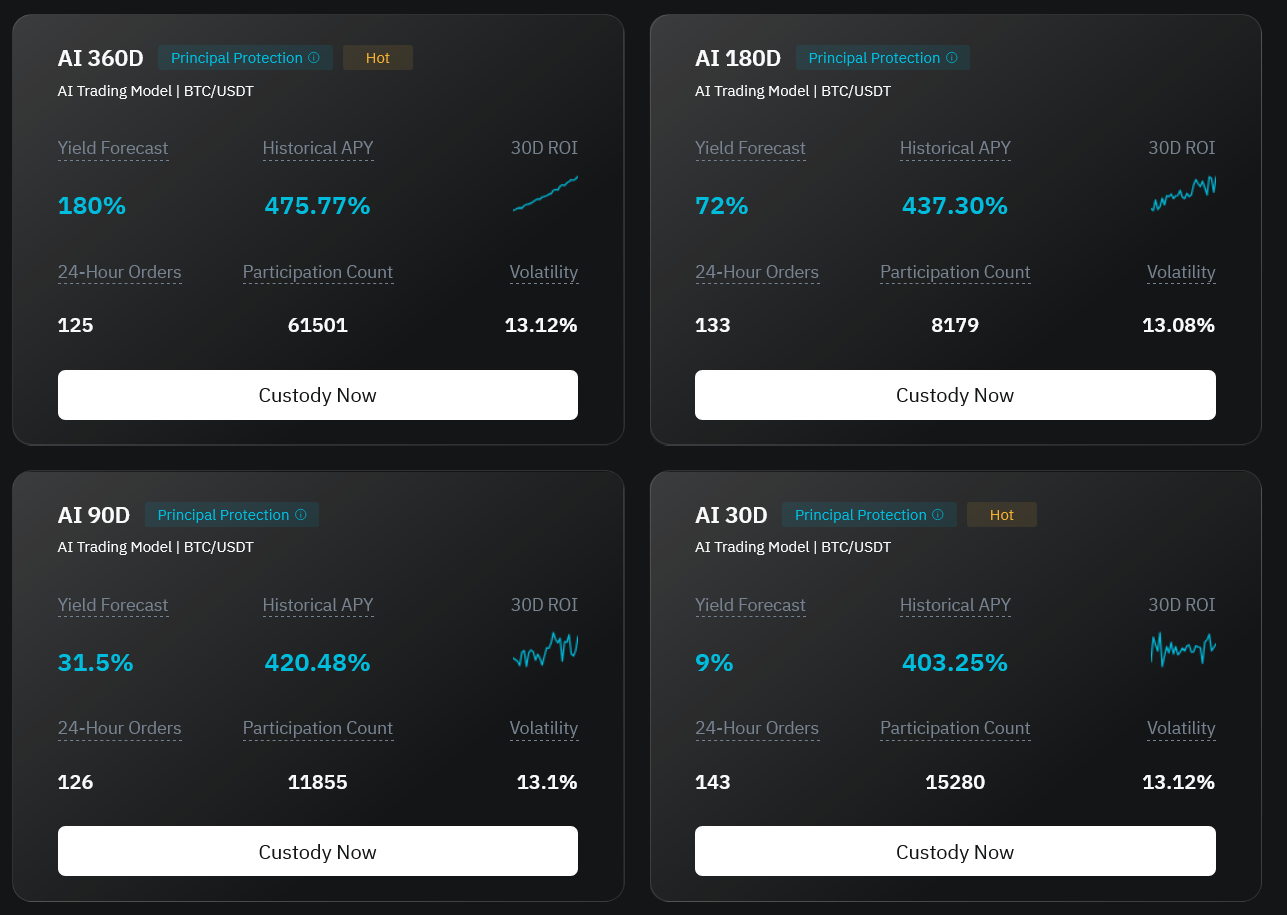This screenshot has width=1287, height=915.
Task: Click Custody Now for AI 180D
Action: point(955,395)
